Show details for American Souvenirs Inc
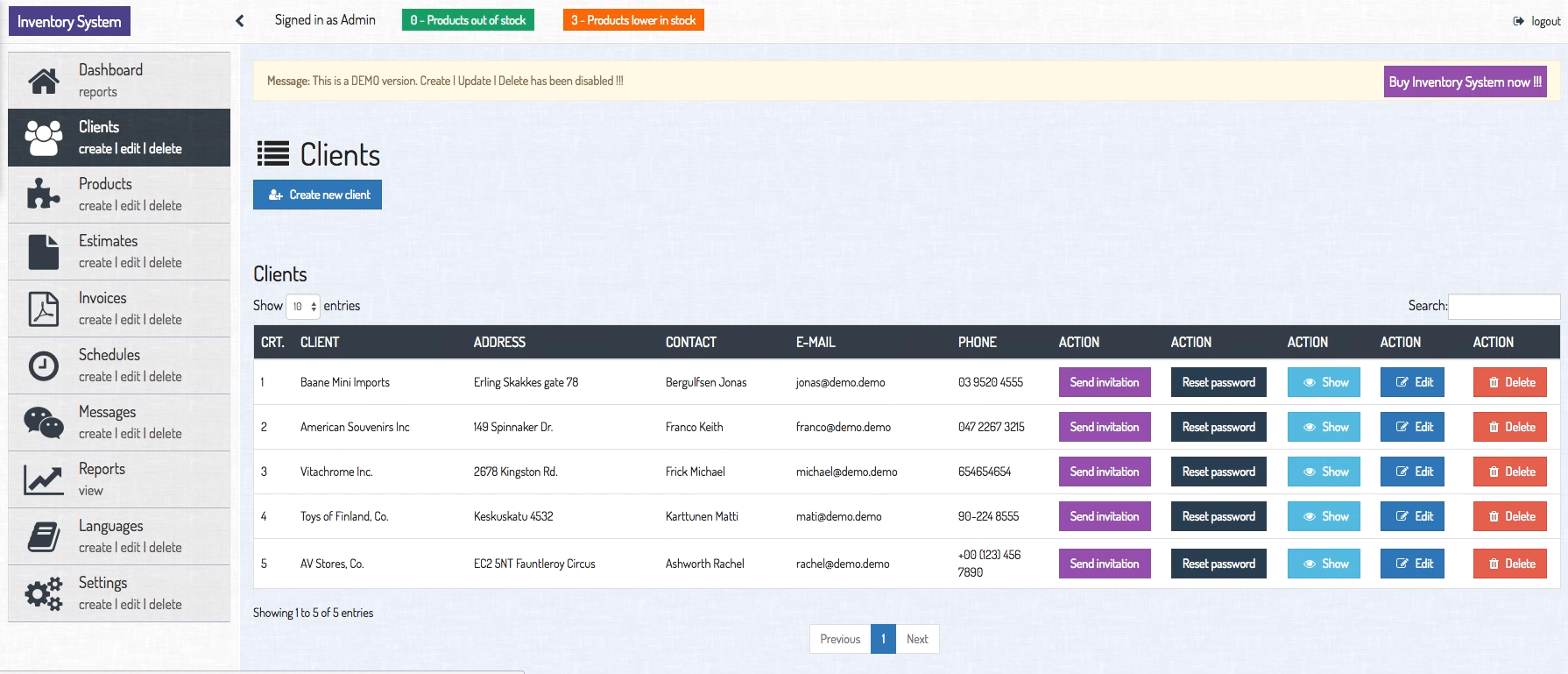The width and height of the screenshot is (1568, 674). coord(1324,427)
